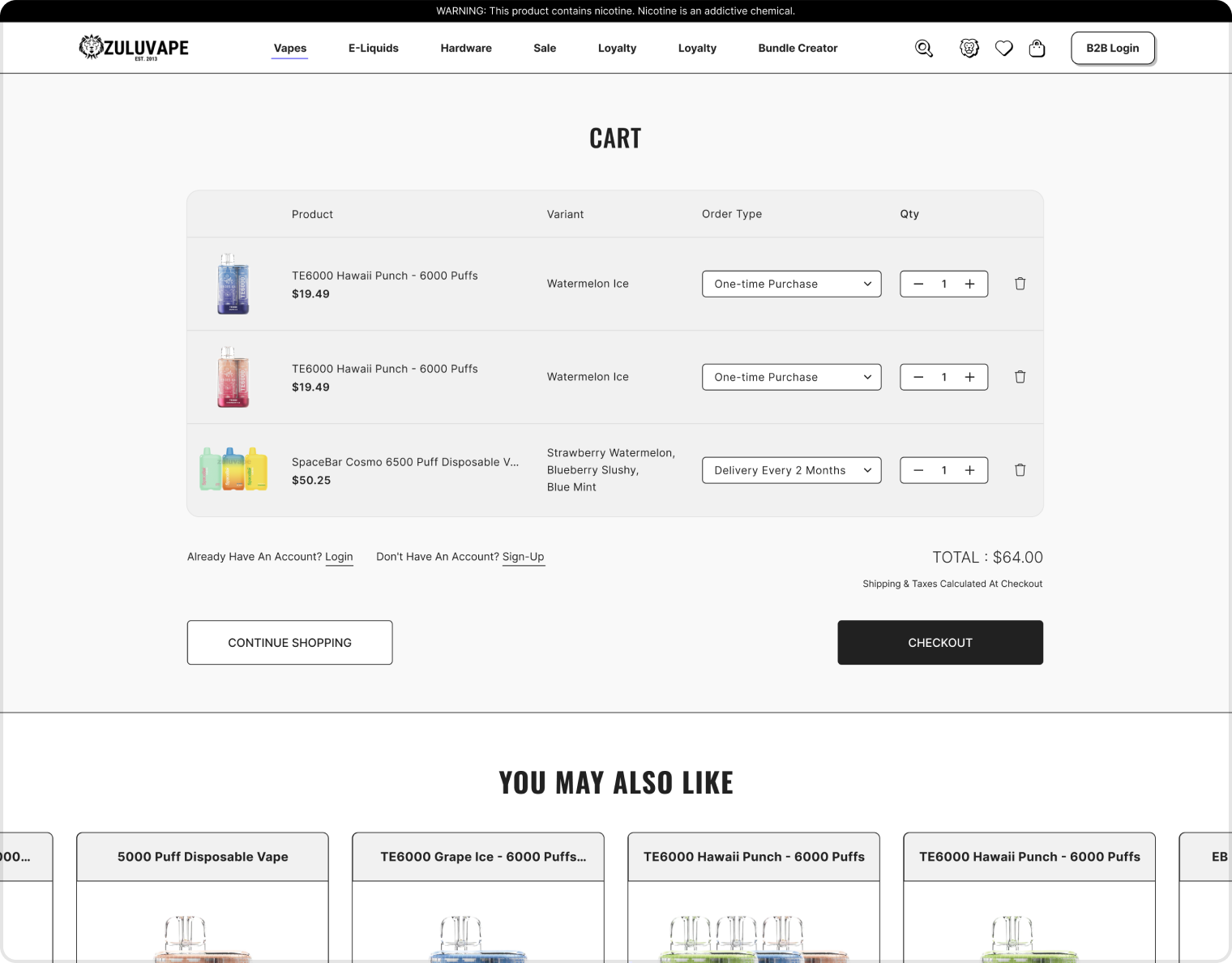This screenshot has height=963, width=1232.
Task: Follow the Sign-Up link
Action: tap(524, 557)
